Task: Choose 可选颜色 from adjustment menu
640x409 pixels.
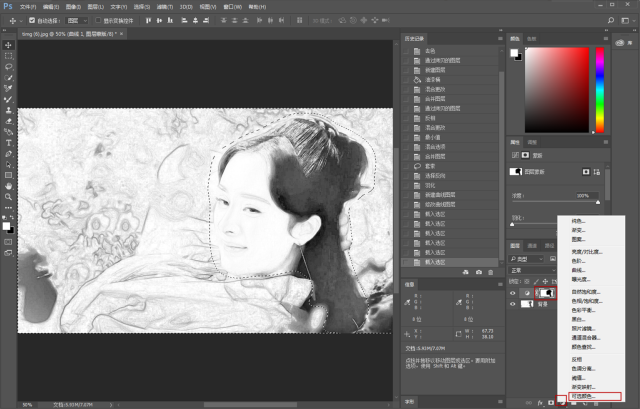Action: click(595, 396)
